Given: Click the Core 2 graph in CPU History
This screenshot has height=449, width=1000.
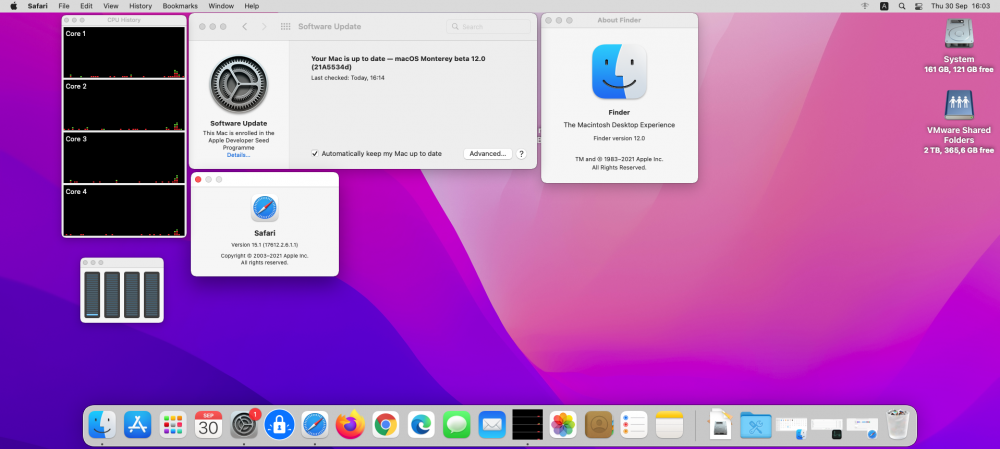Looking at the screenshot, I should click(124, 105).
